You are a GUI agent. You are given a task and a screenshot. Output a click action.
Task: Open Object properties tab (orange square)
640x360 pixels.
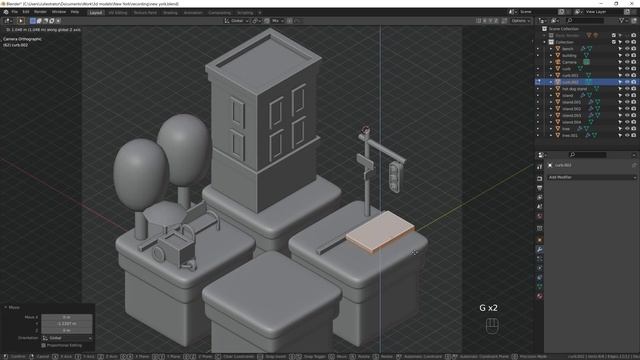click(540, 240)
